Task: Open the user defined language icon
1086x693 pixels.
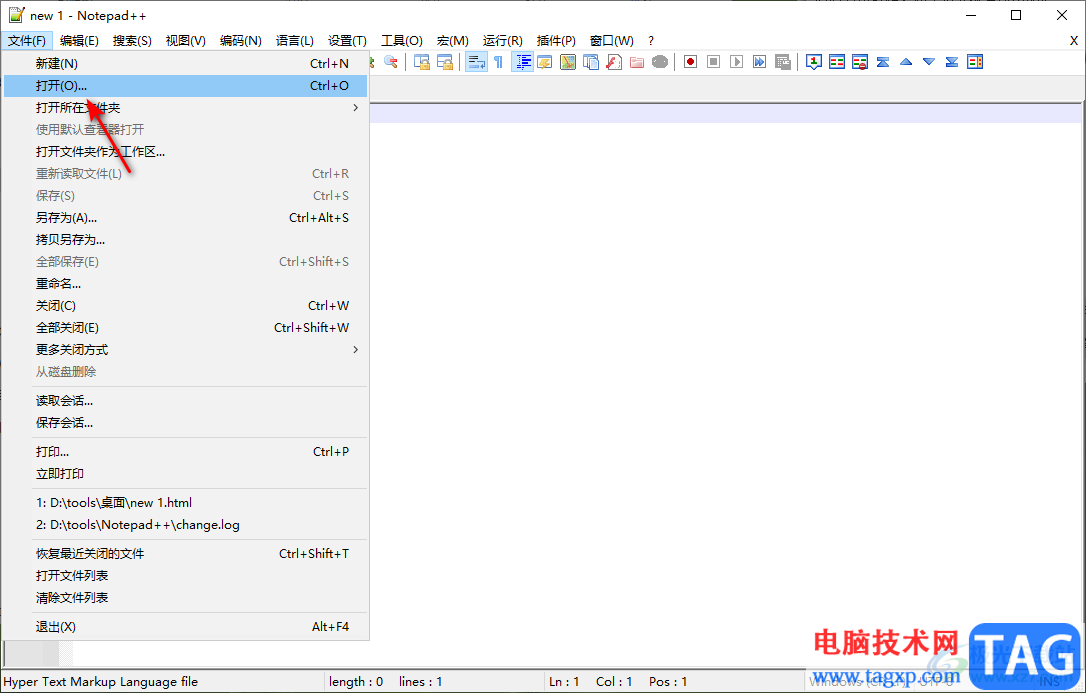Action: (545, 62)
